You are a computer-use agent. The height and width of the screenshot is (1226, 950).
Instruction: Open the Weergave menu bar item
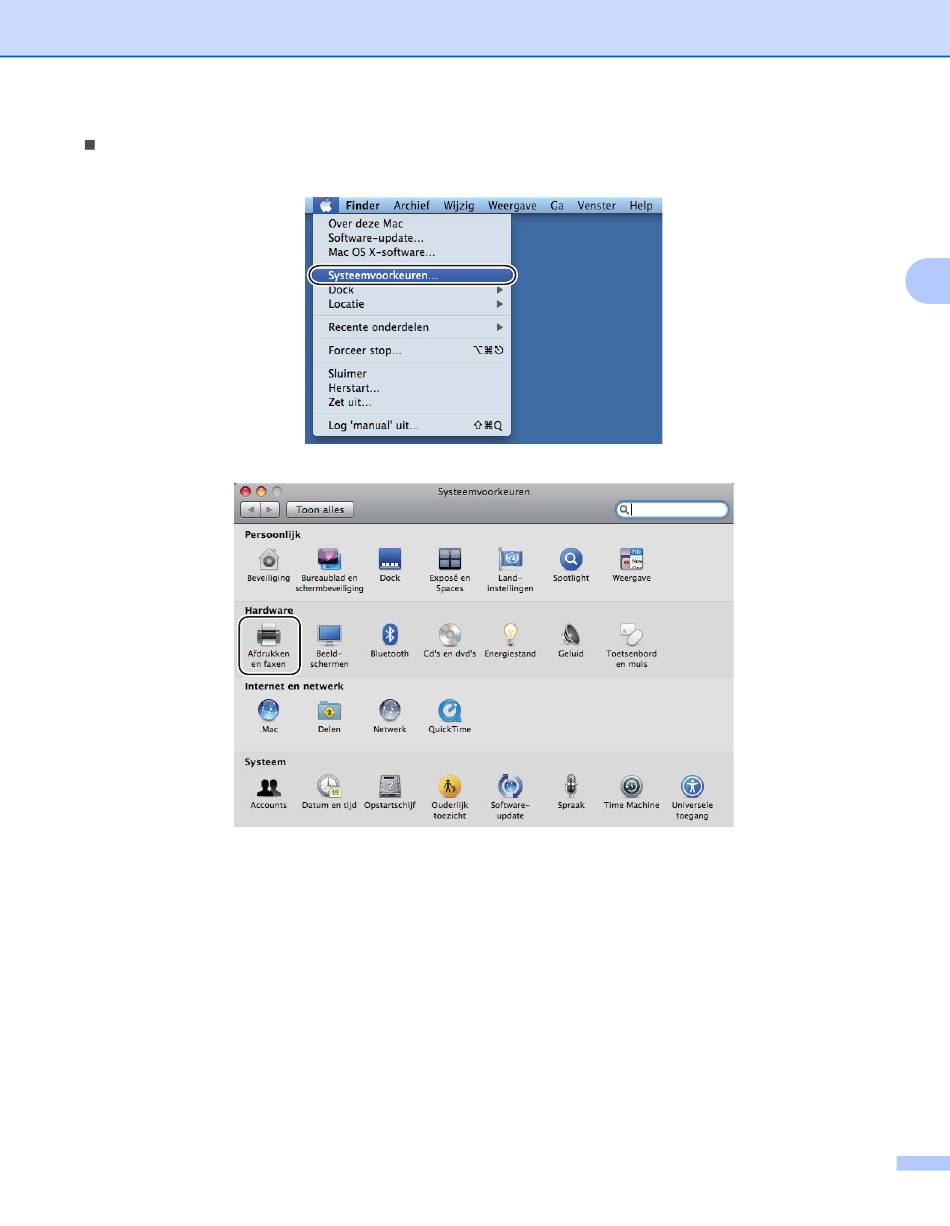(512, 206)
